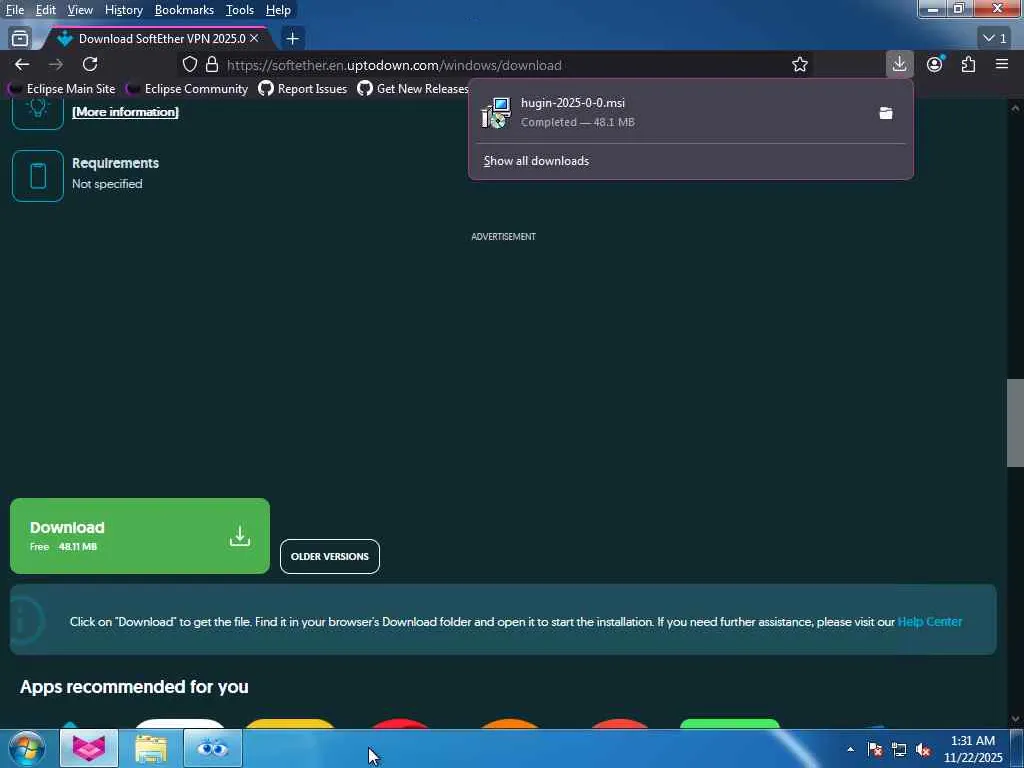This screenshot has height=768, width=1024.
Task: Click the More information link
Action: point(125,112)
